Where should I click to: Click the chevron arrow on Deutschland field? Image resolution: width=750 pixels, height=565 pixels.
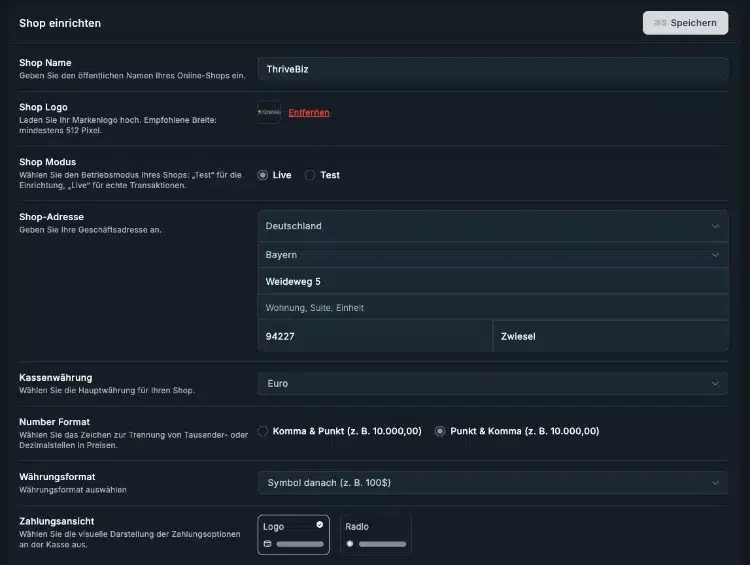click(x=715, y=226)
